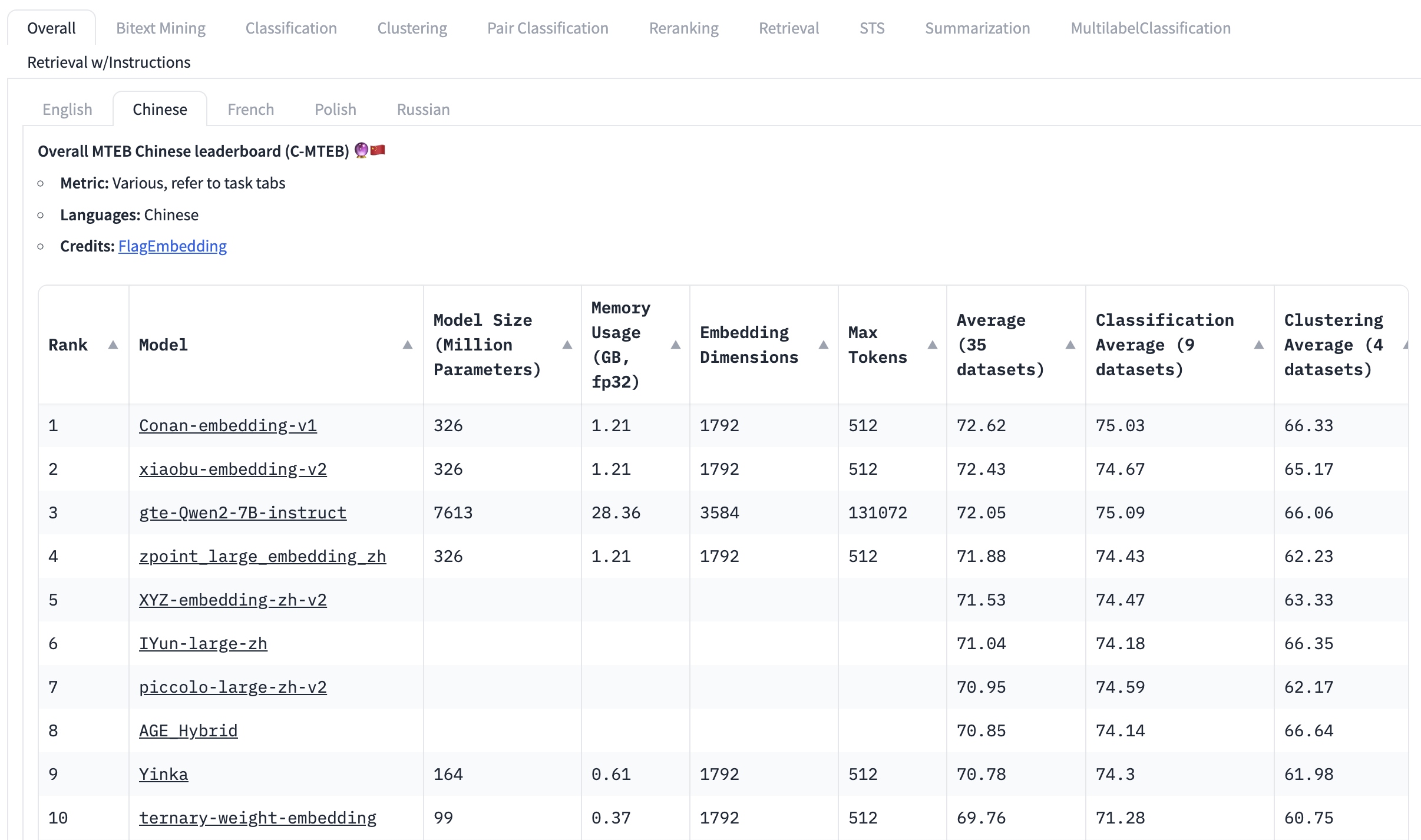Open the piccolo-large-zh-v2 model link
This screenshot has width=1421, height=840.
click(233, 687)
